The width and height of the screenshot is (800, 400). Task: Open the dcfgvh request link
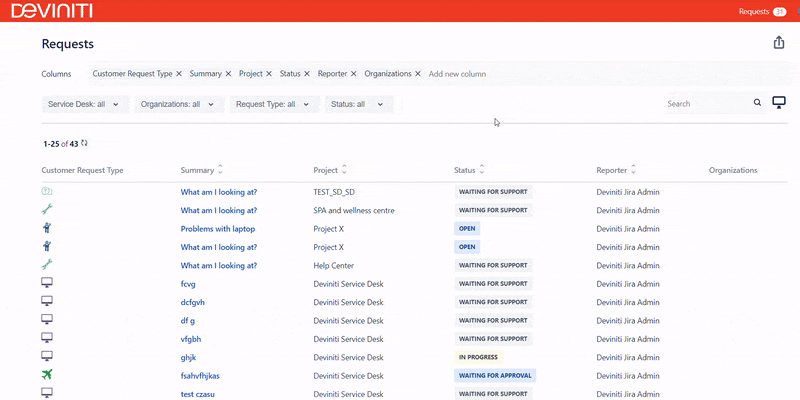click(x=192, y=302)
